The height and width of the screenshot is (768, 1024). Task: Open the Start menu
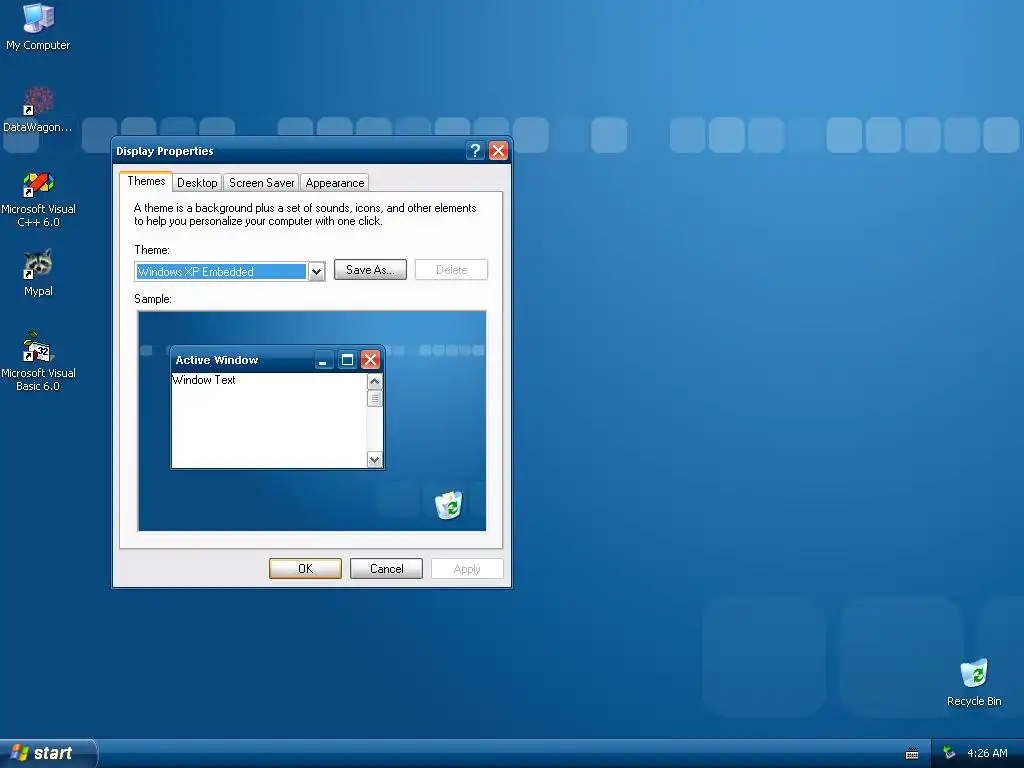[x=48, y=753]
